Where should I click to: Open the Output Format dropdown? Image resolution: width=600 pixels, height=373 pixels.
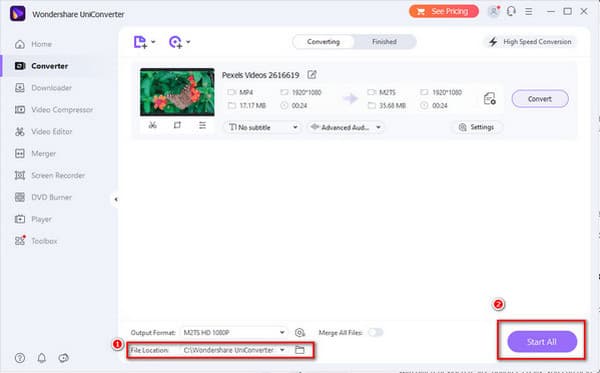point(233,332)
